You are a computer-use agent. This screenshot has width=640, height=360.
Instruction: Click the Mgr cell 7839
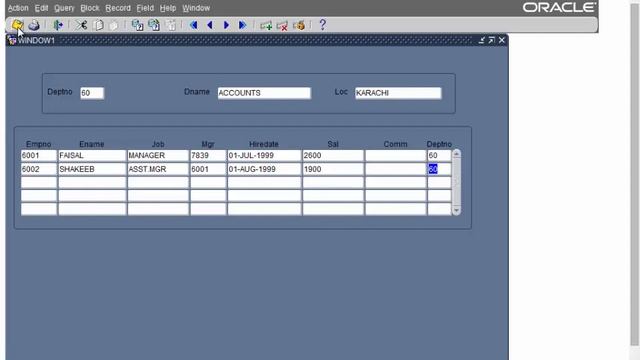click(x=208, y=156)
